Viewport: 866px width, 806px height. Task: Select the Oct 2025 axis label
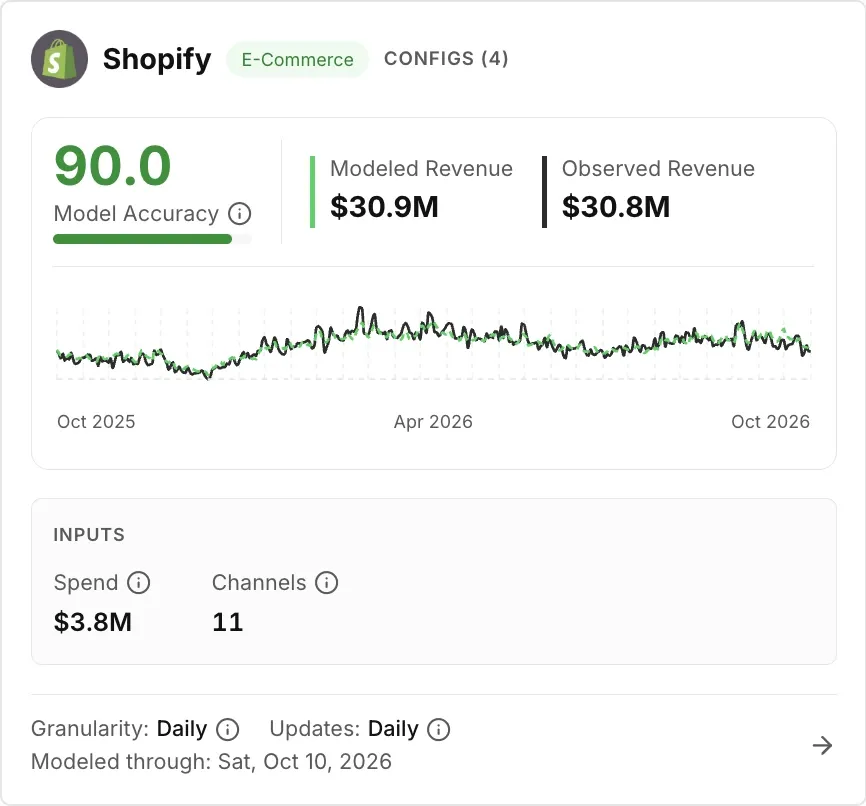click(96, 422)
